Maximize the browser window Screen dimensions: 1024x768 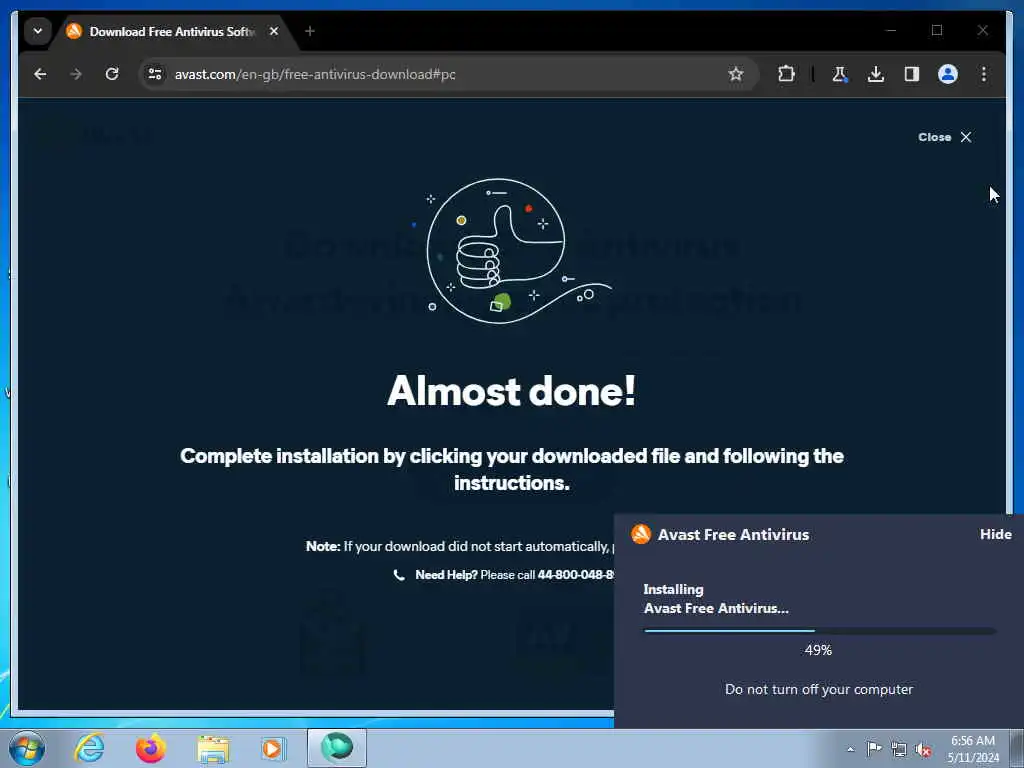(x=937, y=30)
